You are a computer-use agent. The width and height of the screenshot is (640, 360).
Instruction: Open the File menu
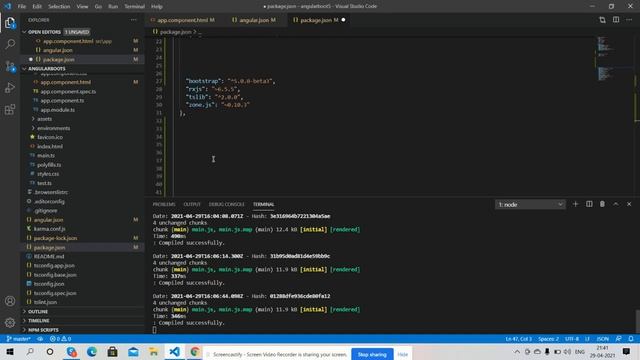click(22, 7)
